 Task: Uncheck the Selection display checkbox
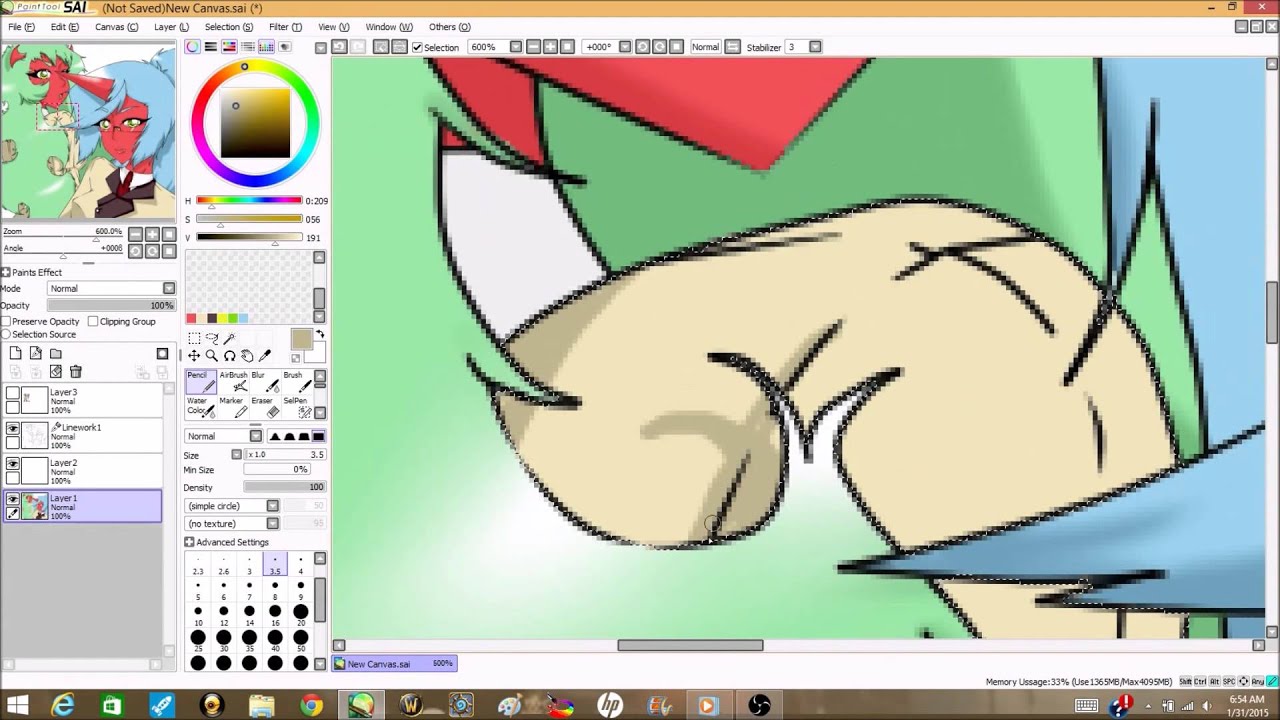pyautogui.click(x=417, y=47)
